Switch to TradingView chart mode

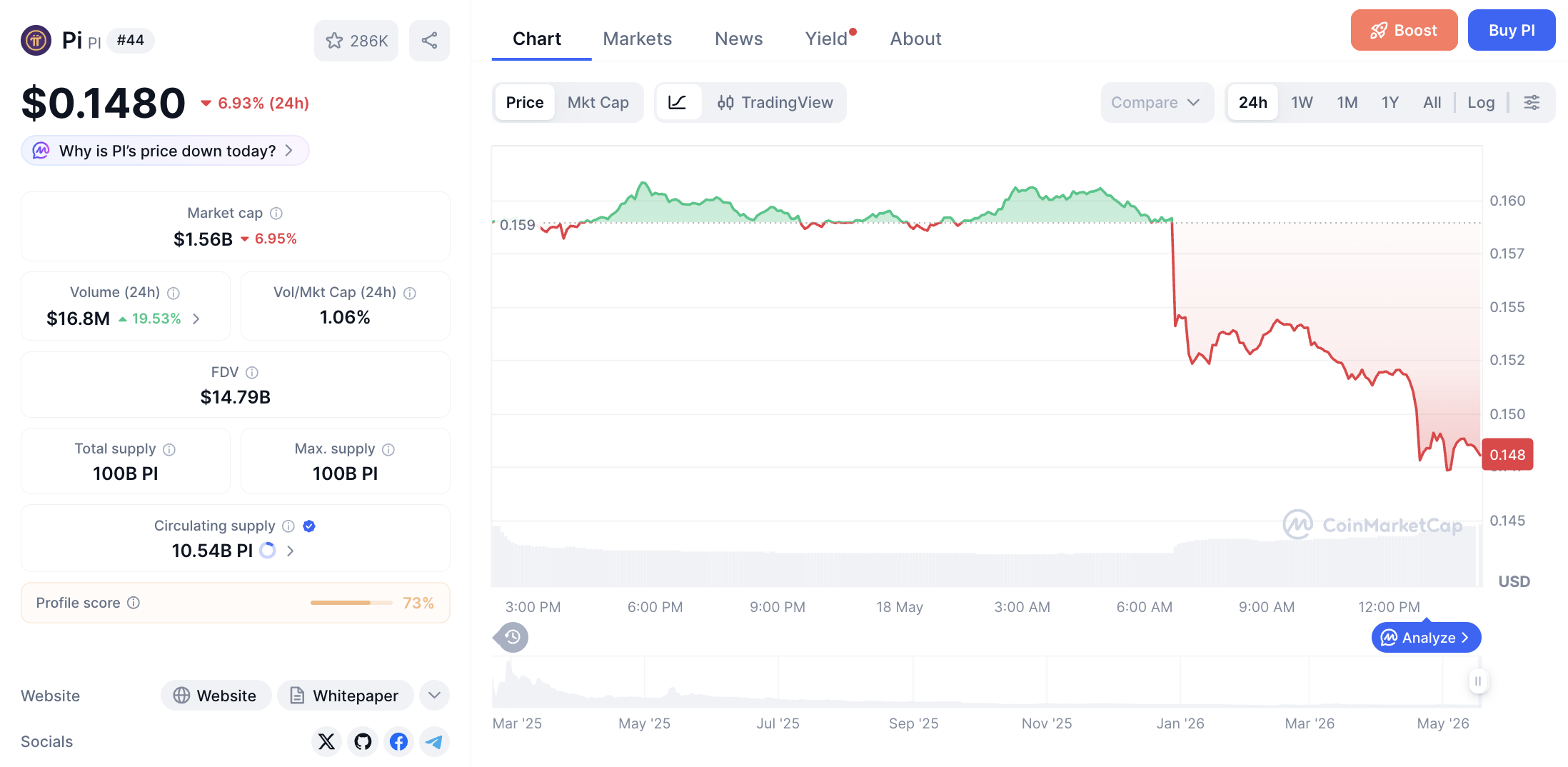point(775,103)
